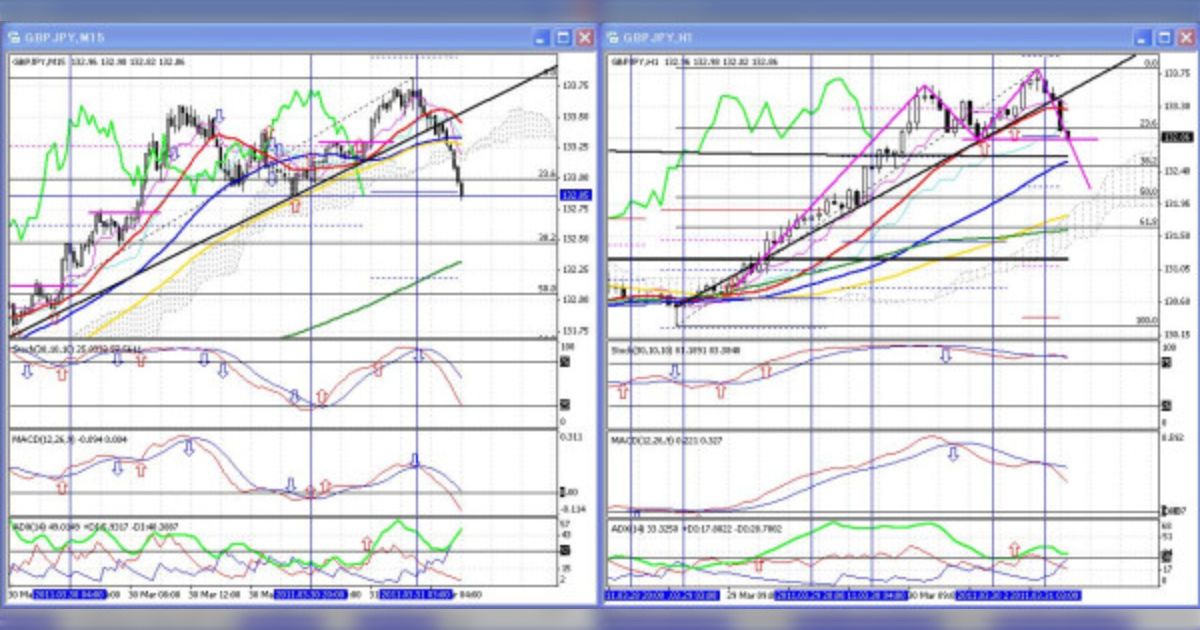
Task: Click the current price label on H1 chart
Action: 1178,138
